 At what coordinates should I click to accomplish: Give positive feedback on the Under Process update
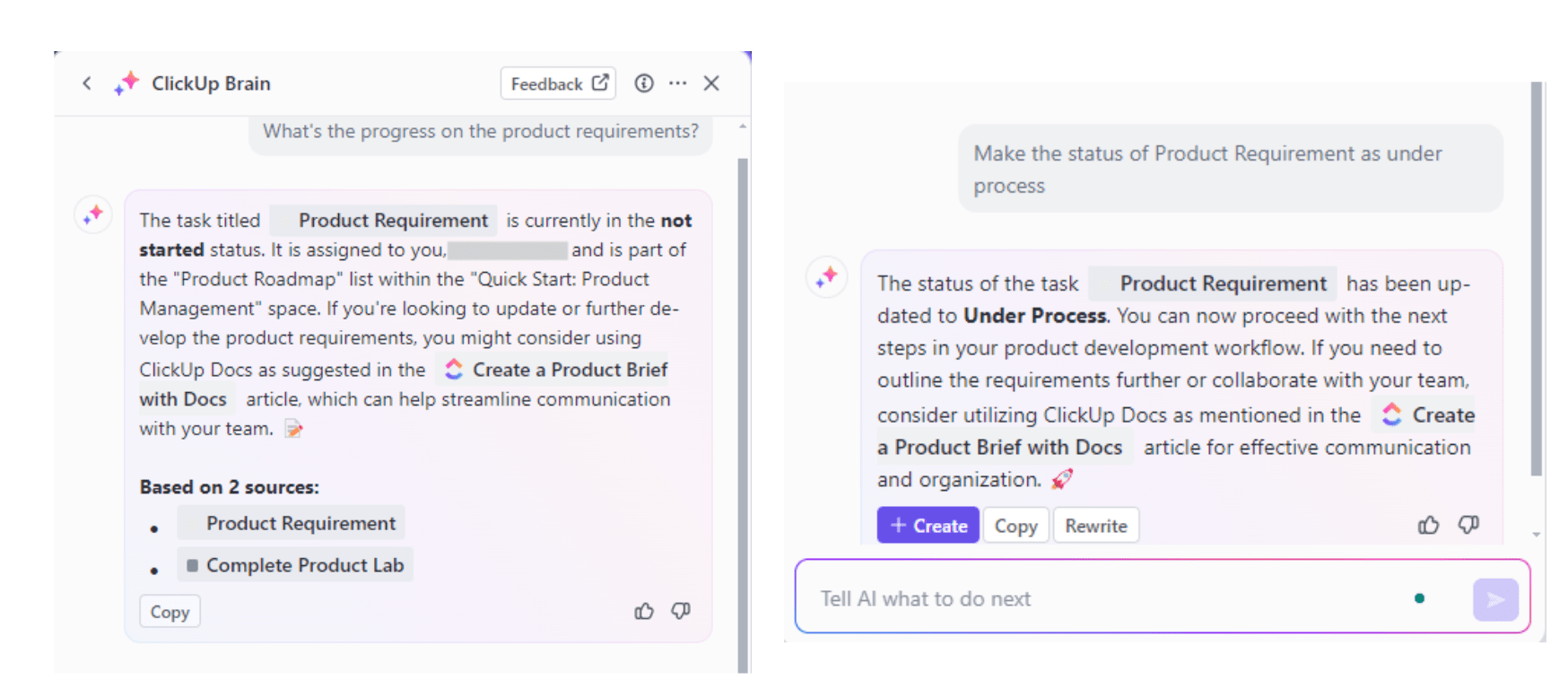1429,525
